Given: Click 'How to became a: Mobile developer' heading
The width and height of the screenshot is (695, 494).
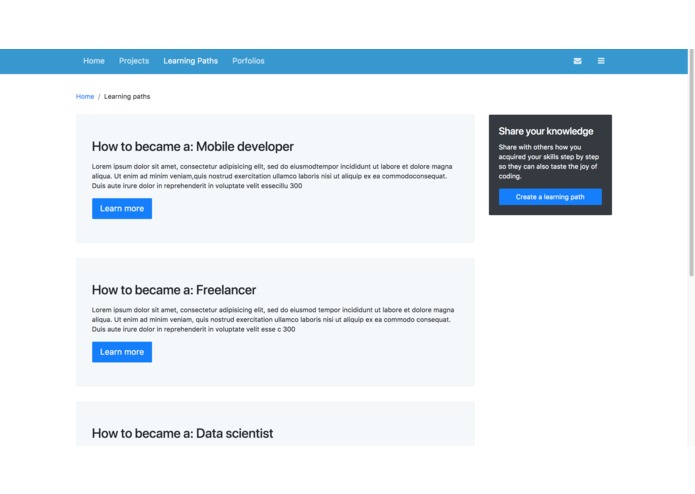Looking at the screenshot, I should (x=193, y=147).
